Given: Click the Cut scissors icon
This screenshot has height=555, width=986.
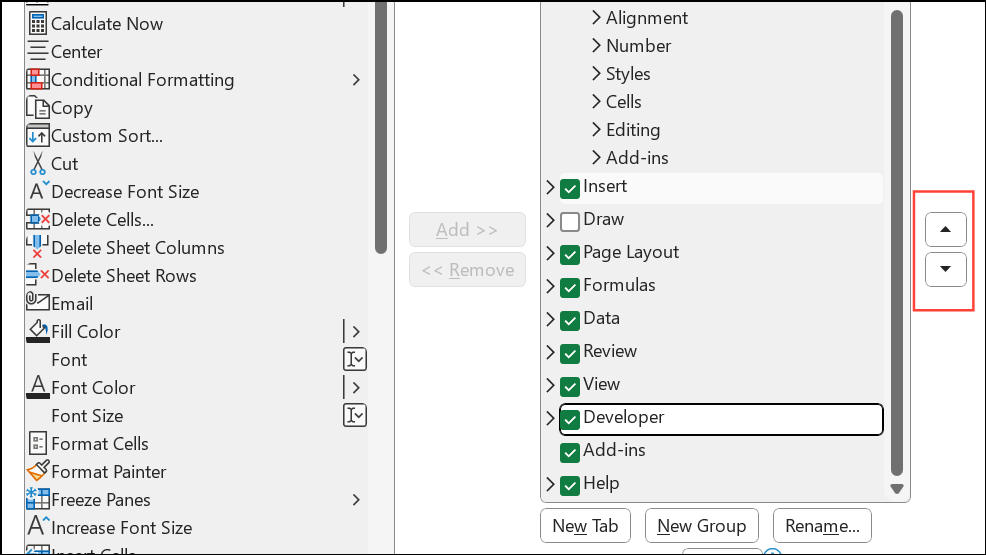Looking at the screenshot, I should tap(38, 163).
